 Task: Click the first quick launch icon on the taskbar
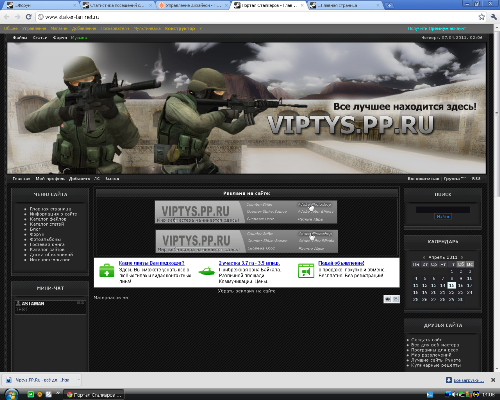coord(30,395)
